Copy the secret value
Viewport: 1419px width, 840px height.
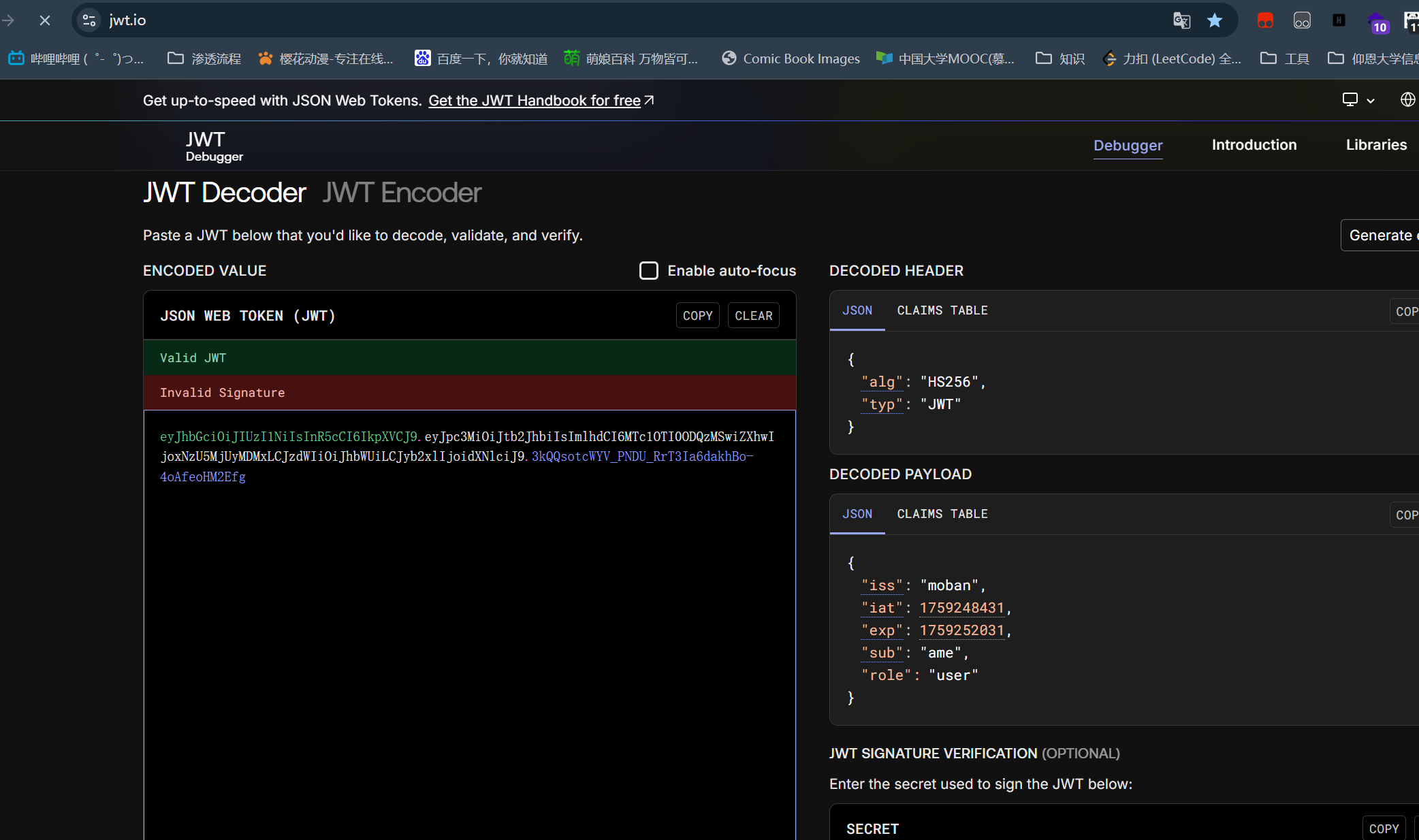(1384, 828)
